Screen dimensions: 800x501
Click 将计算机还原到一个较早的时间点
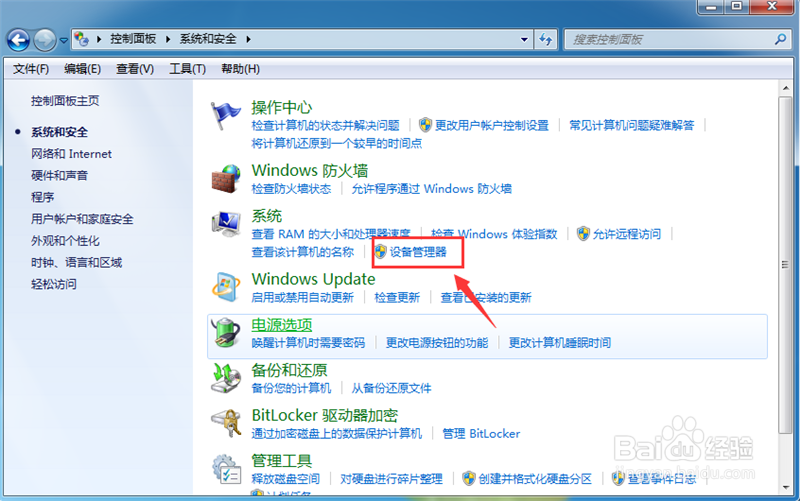[x=337, y=143]
